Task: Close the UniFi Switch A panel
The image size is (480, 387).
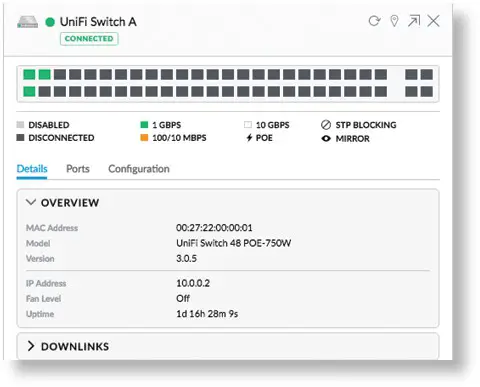Action: (x=433, y=21)
